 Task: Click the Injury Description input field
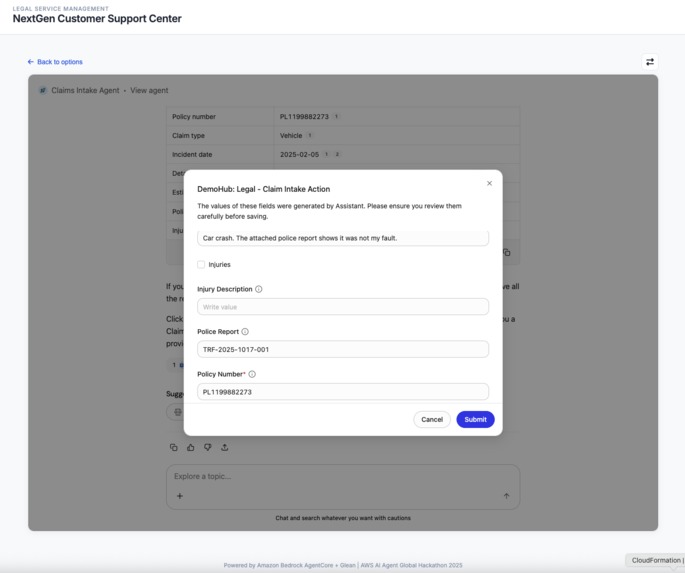[343, 307]
